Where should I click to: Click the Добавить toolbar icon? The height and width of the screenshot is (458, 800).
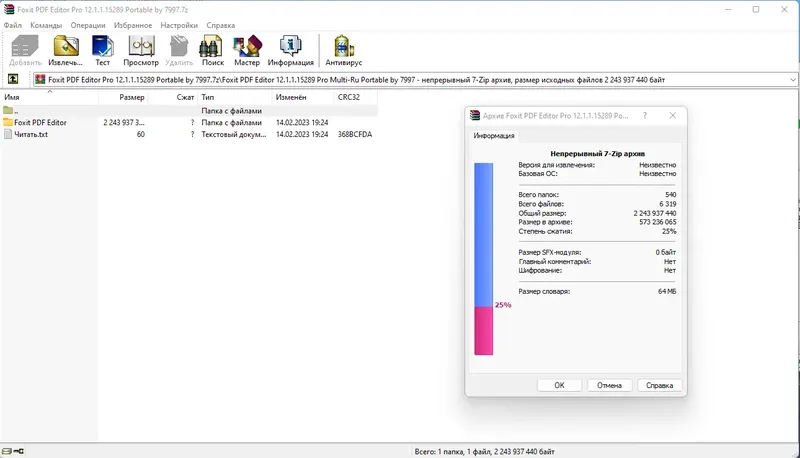(25, 46)
